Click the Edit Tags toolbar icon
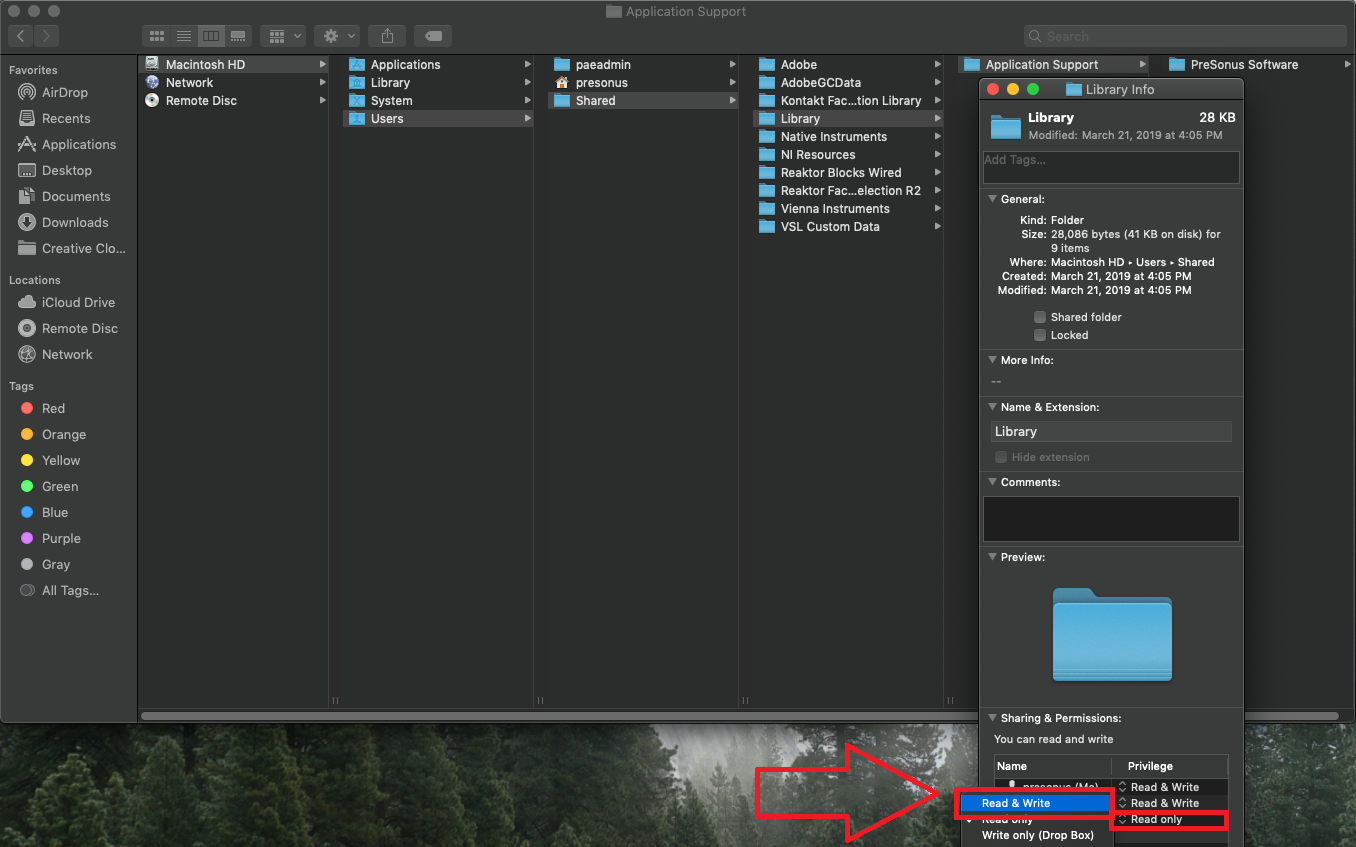 (432, 36)
